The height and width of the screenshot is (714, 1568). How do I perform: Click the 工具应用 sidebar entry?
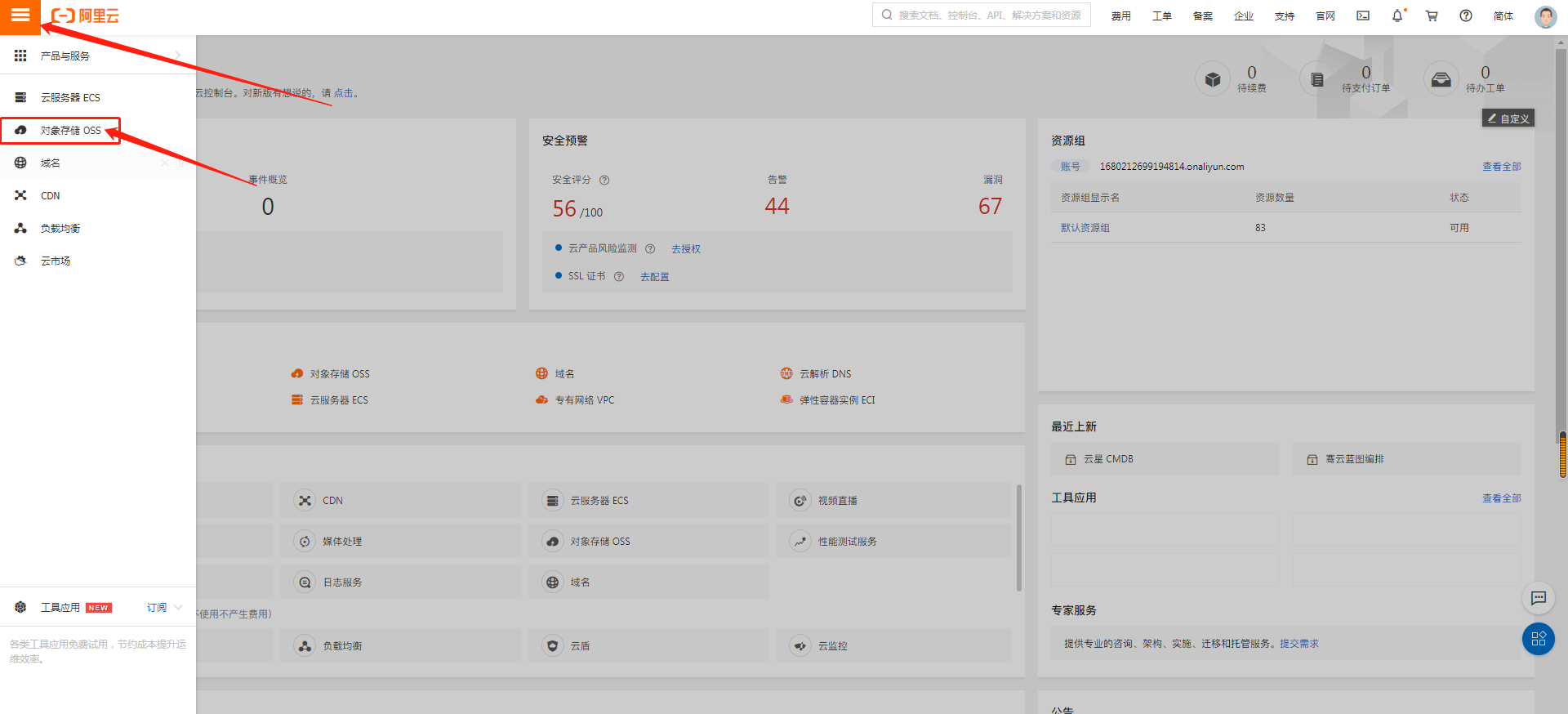pos(60,607)
